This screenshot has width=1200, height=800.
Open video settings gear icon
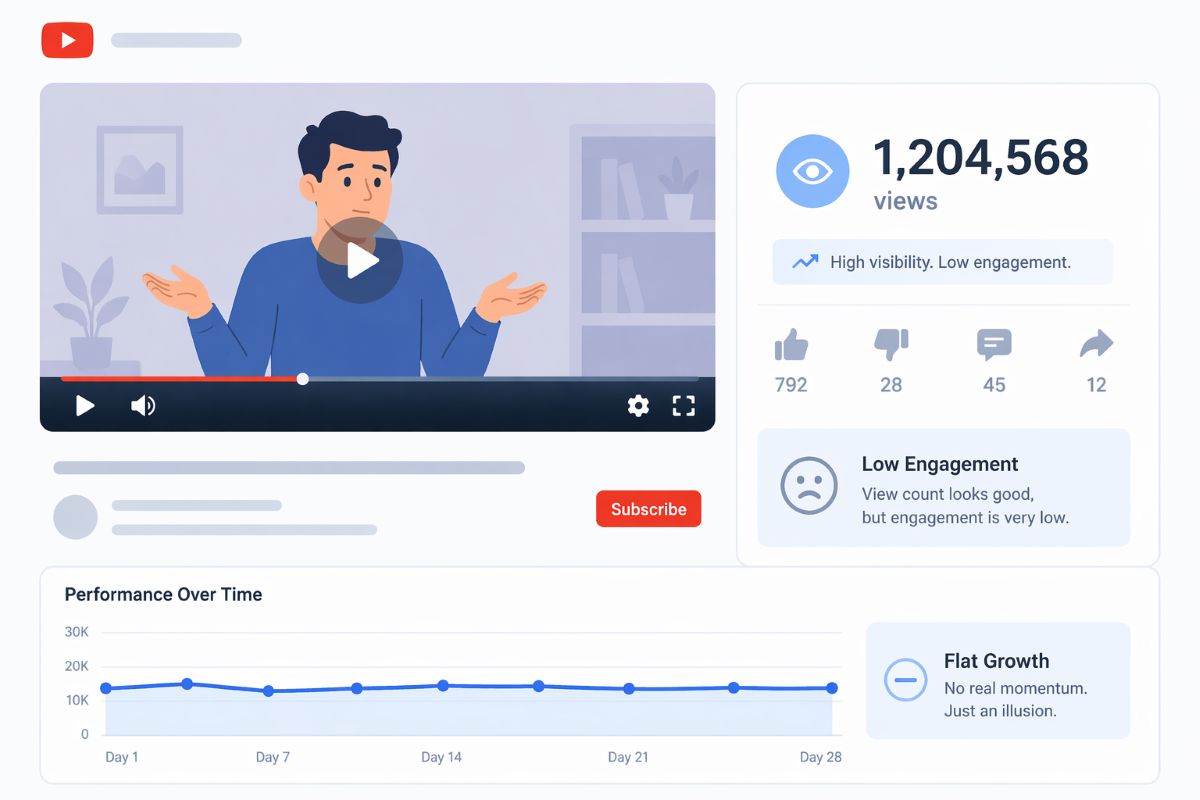638,405
